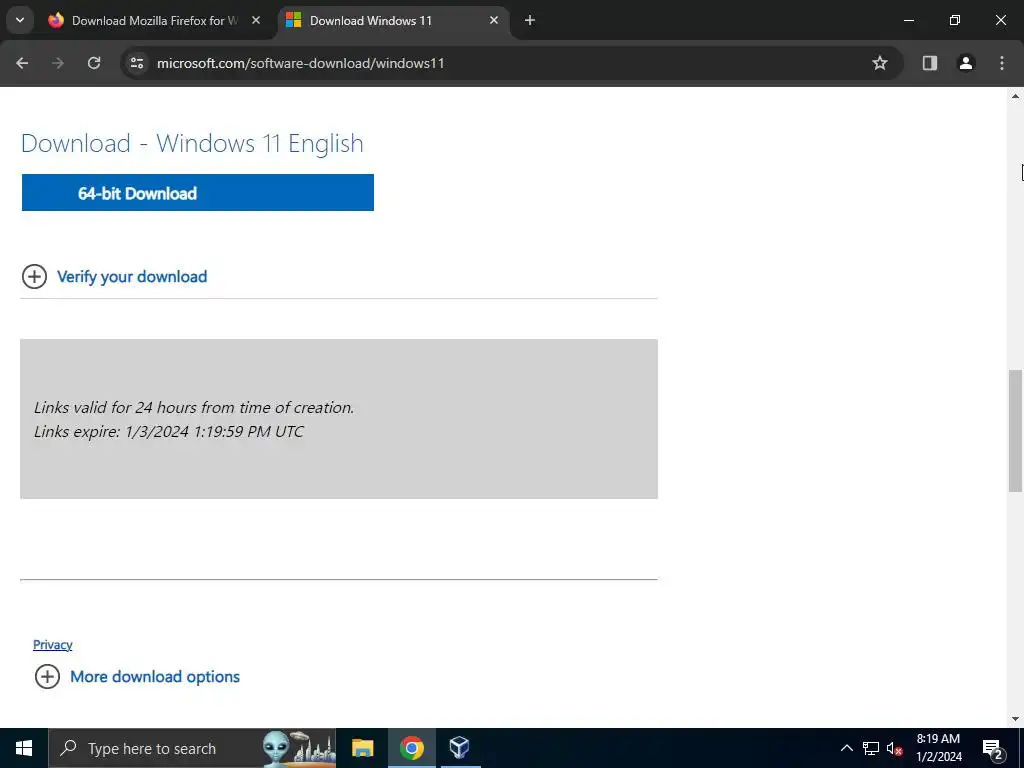1024x768 pixels.
Task: Click the scrollbar up arrow
Action: click(1015, 96)
